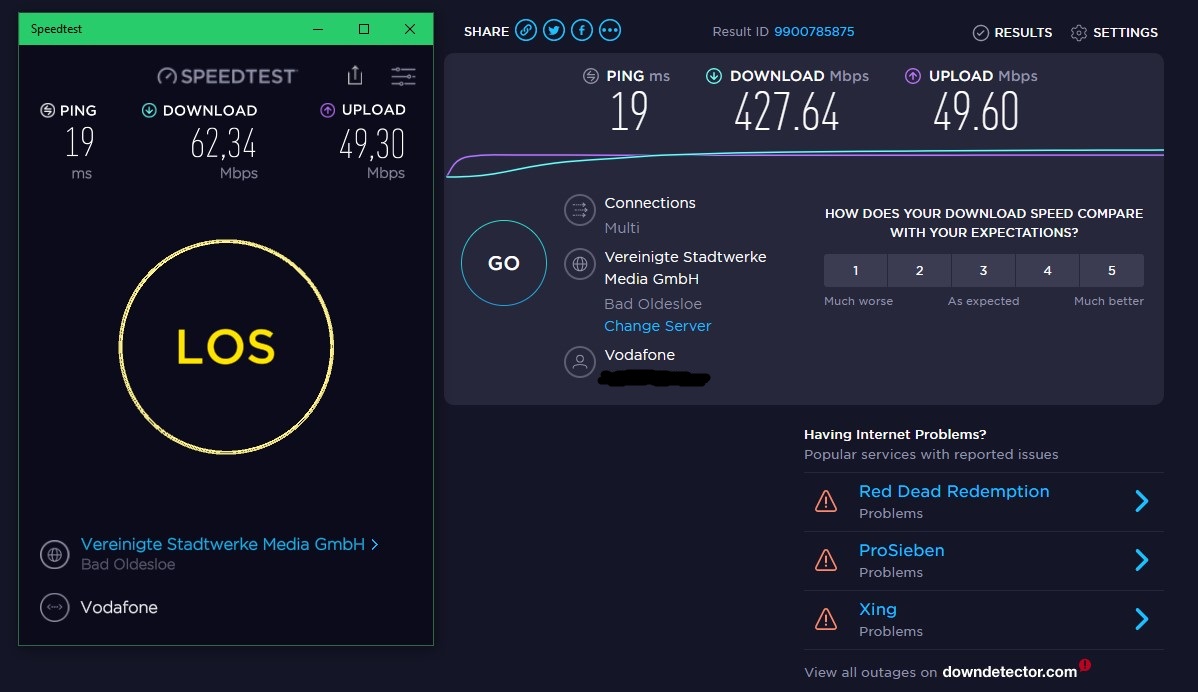The height and width of the screenshot is (692, 1198).
Task: Click the Connections arrows icon
Action: (580, 210)
